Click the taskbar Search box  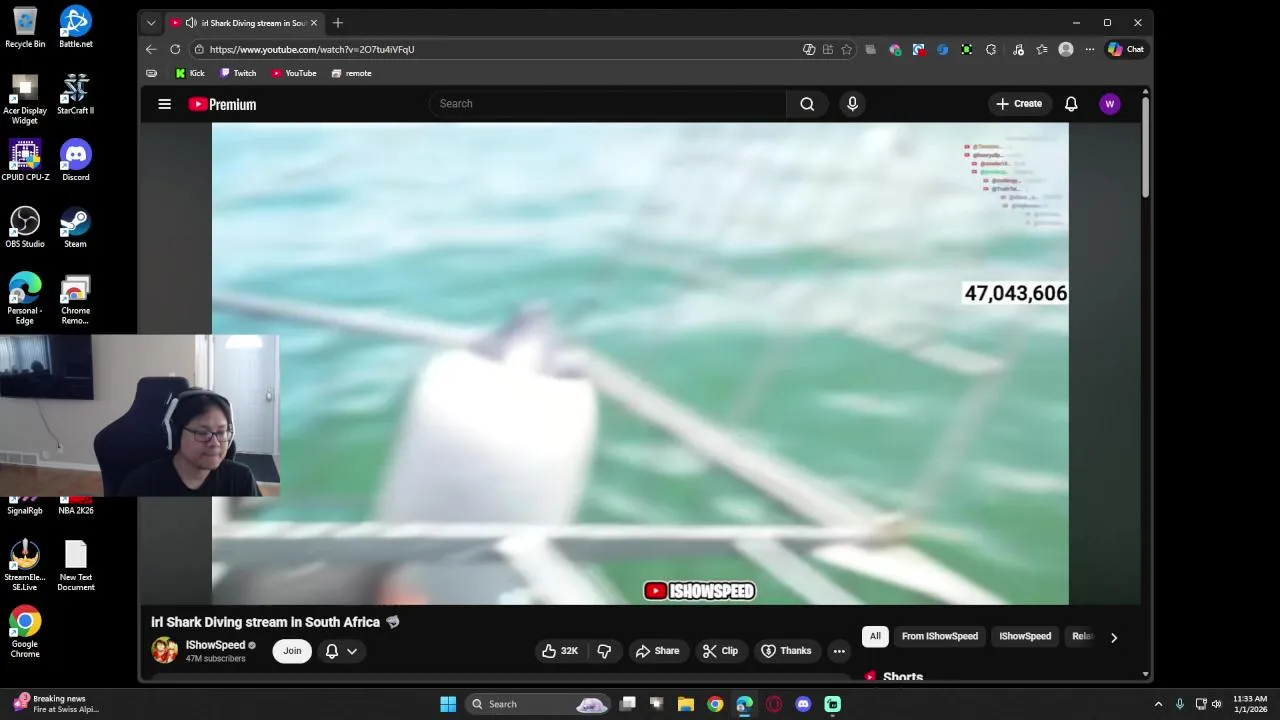click(538, 704)
